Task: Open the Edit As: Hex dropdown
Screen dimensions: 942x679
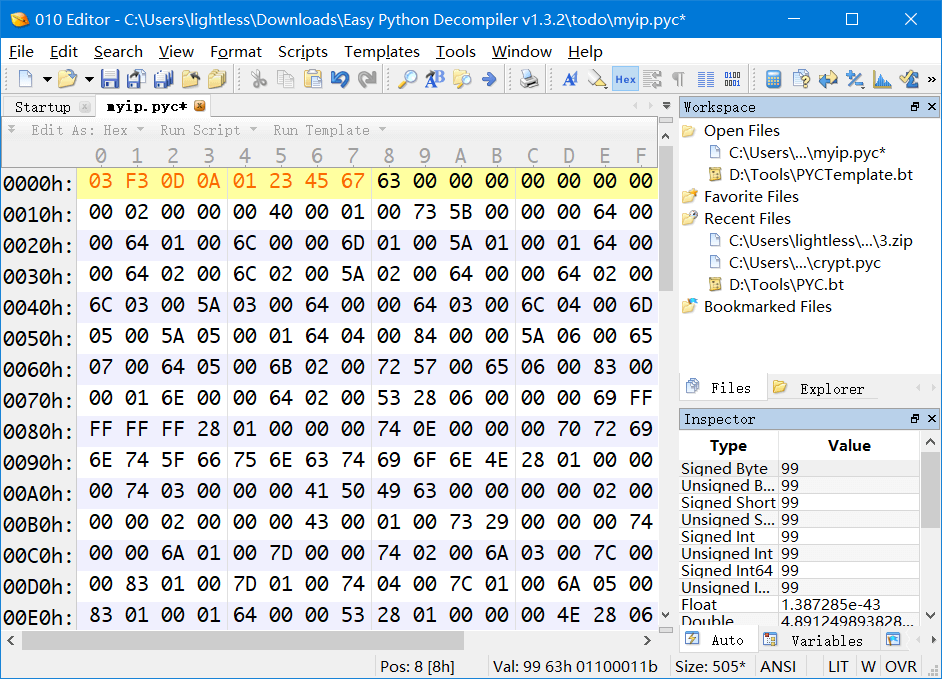Action: 88,130
